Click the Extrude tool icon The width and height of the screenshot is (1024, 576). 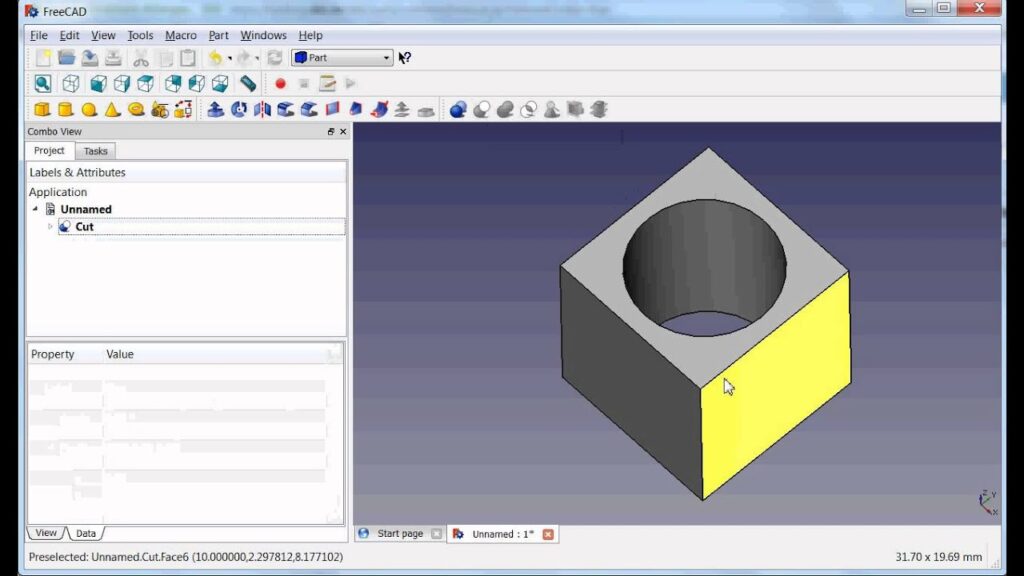(x=215, y=110)
